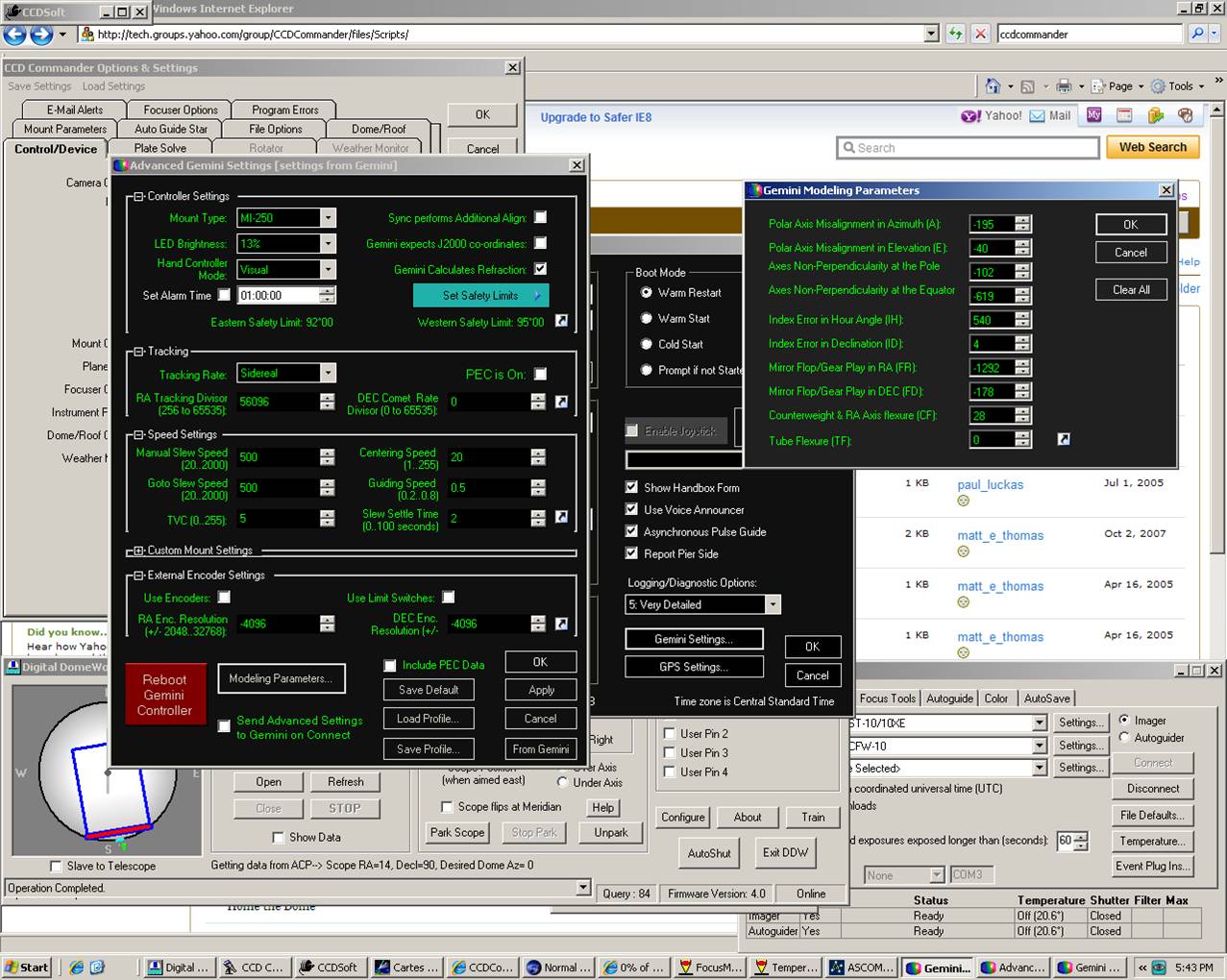Screen dimensions: 1227x980
Task: Expand the Custom Mount Settings section
Action: (138, 551)
